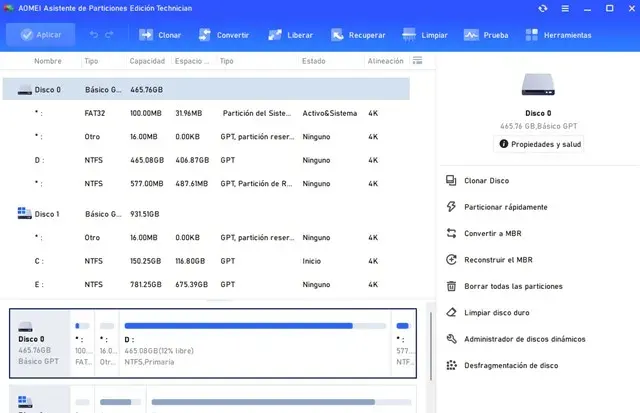Image resolution: width=640 pixels, height=413 pixels.
Task: Select the D: NTFS partition row
Action: click(x=206, y=160)
